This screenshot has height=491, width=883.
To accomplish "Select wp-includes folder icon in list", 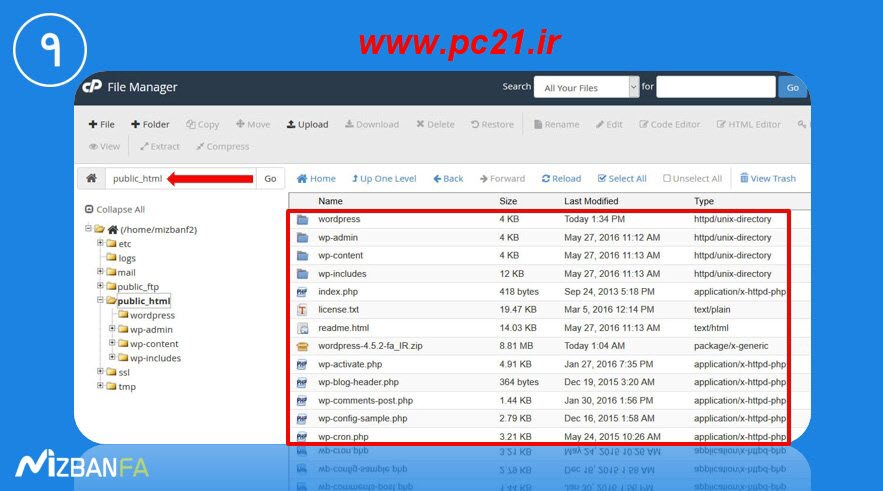I will click(x=302, y=274).
